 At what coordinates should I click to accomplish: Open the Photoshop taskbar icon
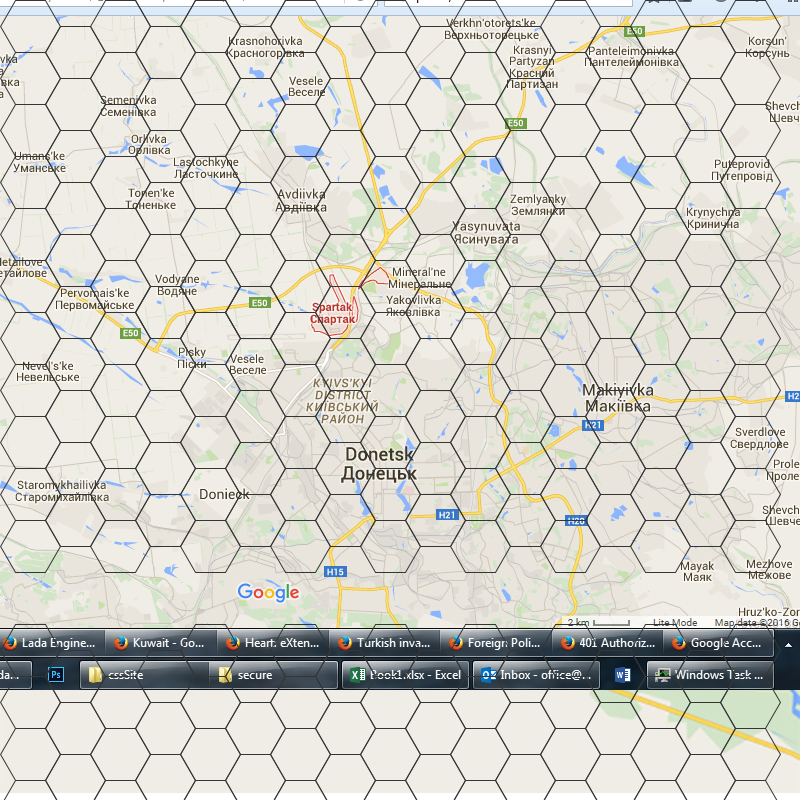(56, 674)
